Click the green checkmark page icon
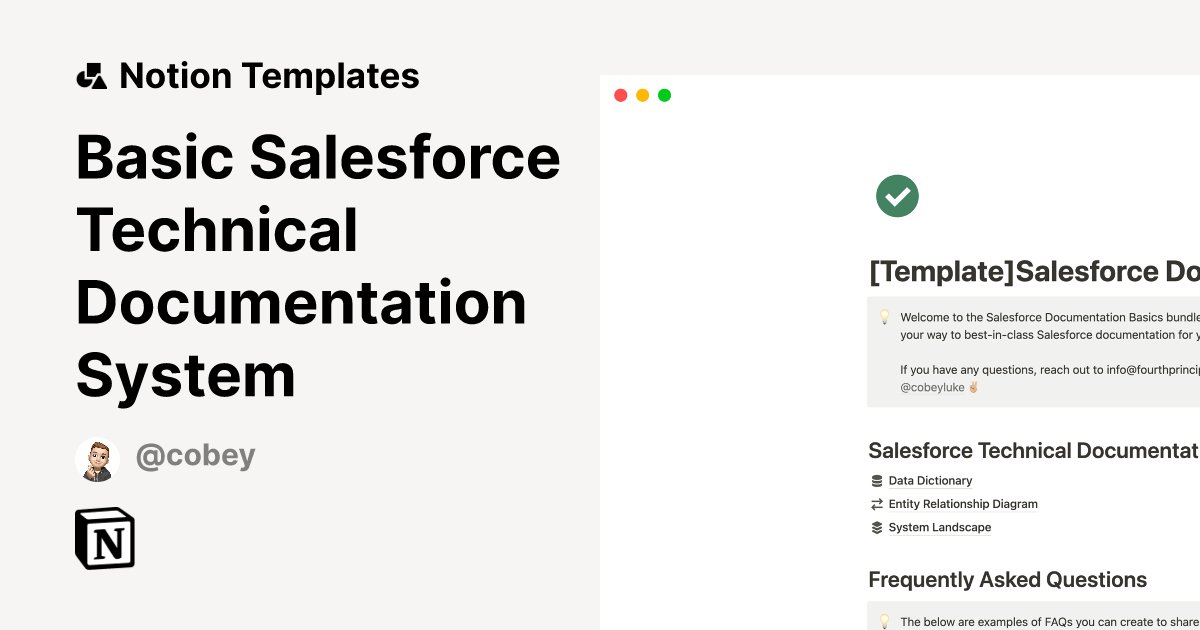Screen dimensions: 1200x630 [x=897, y=196]
